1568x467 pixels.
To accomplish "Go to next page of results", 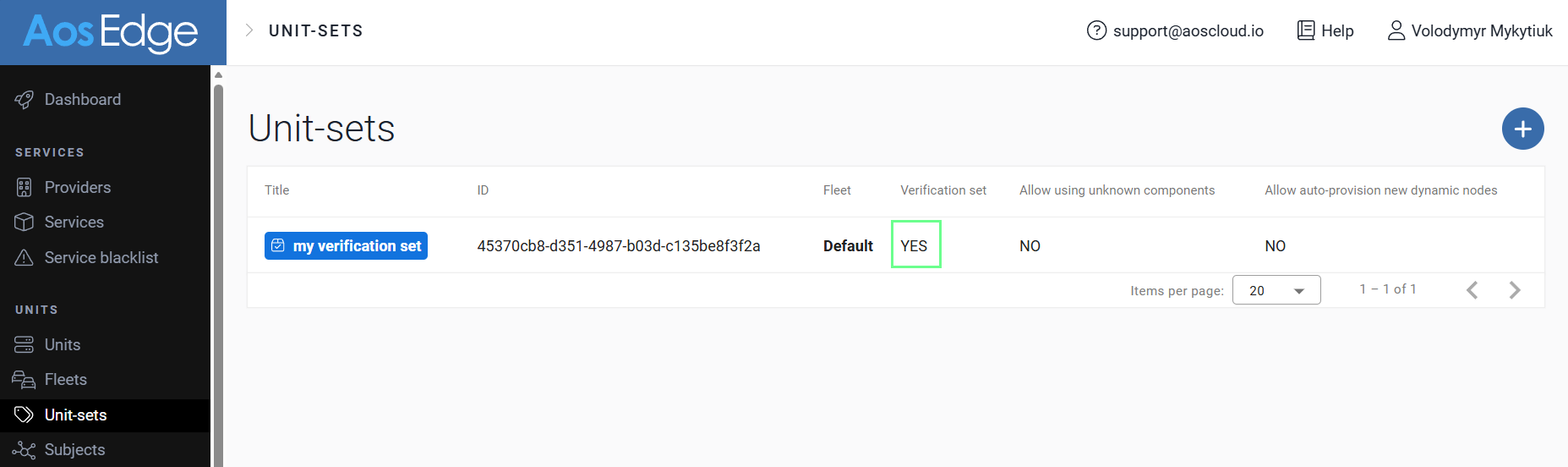I will [1515, 290].
